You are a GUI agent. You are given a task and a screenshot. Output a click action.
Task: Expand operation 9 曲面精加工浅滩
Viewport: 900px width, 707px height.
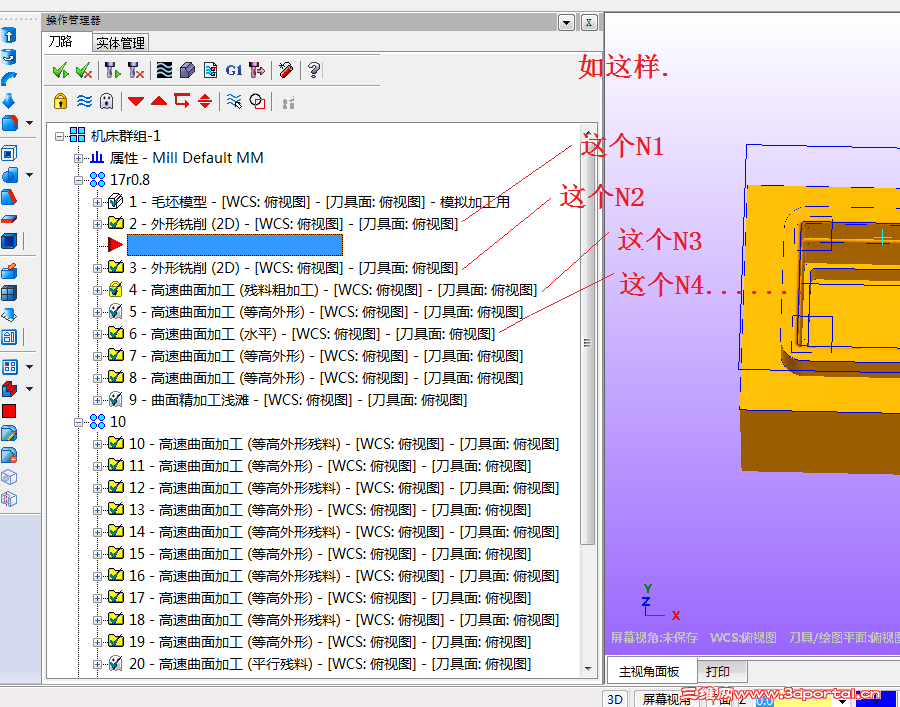coord(98,401)
